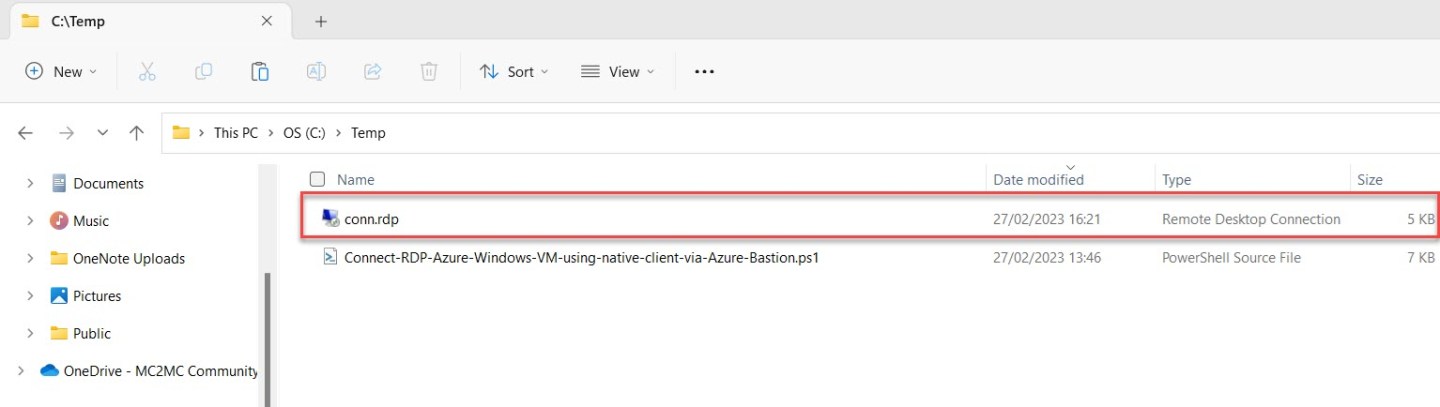Click the PowerShell script file icon

330,257
